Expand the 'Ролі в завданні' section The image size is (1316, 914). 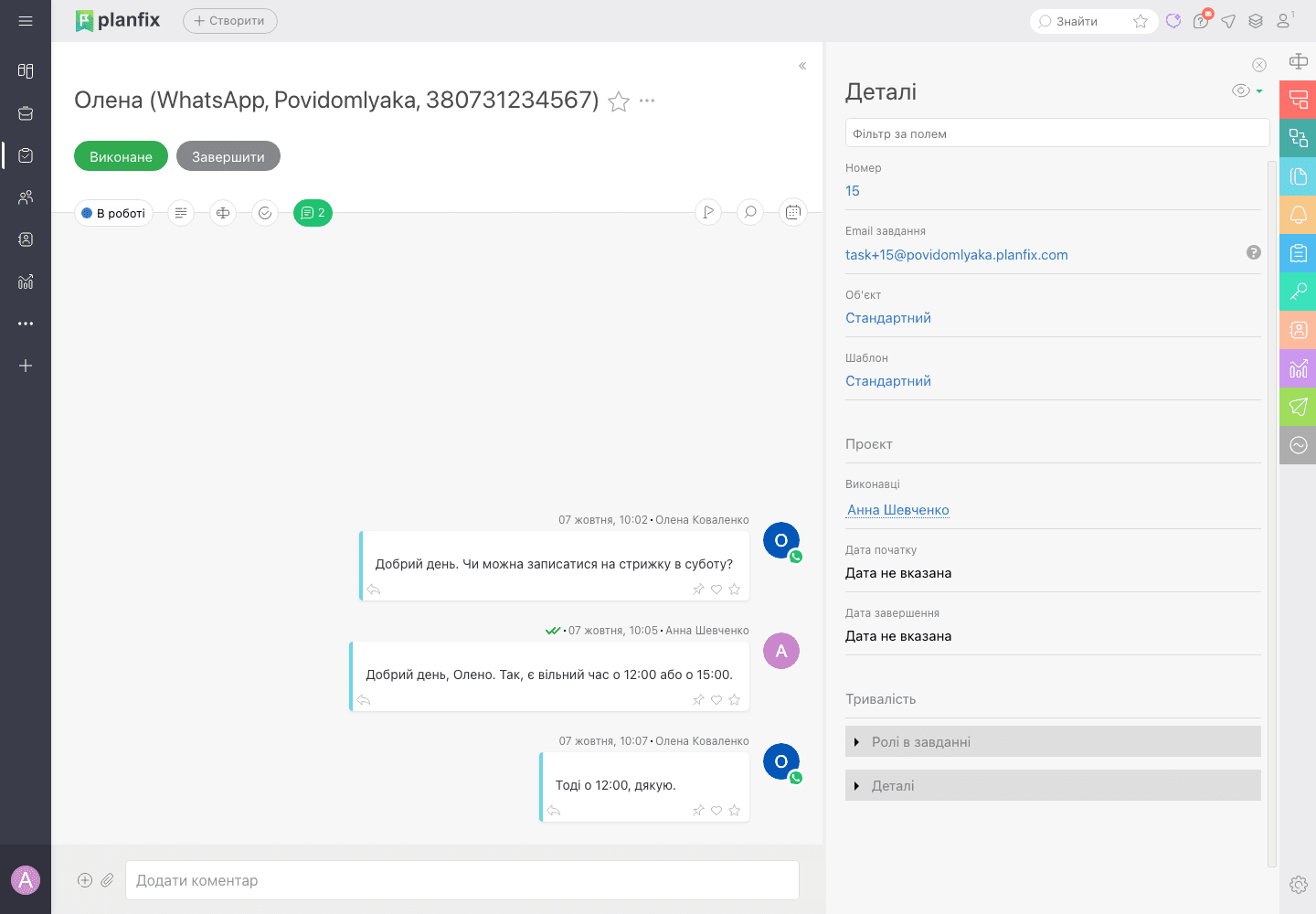click(1053, 741)
